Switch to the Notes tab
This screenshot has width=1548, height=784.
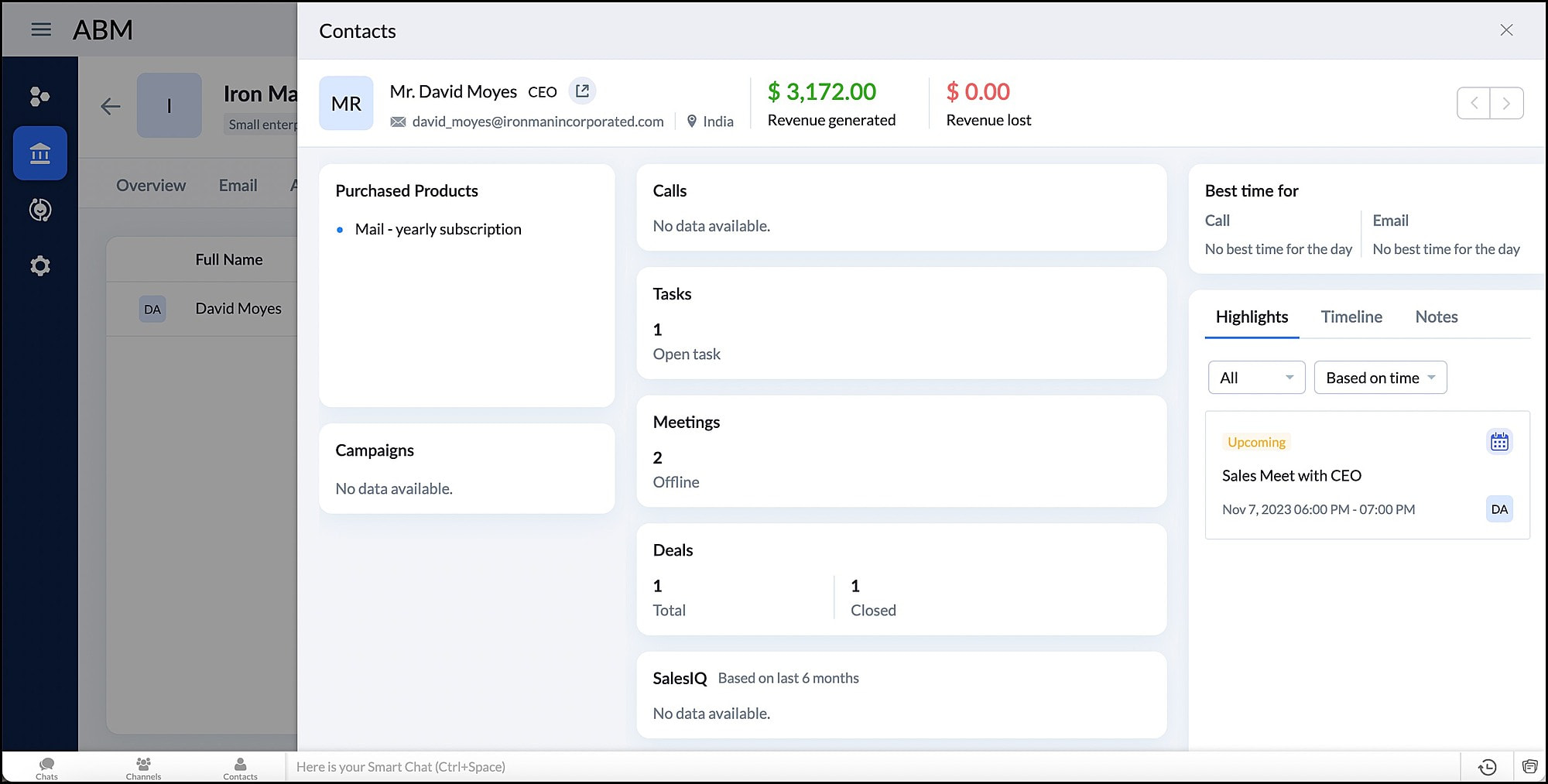pyautogui.click(x=1436, y=317)
